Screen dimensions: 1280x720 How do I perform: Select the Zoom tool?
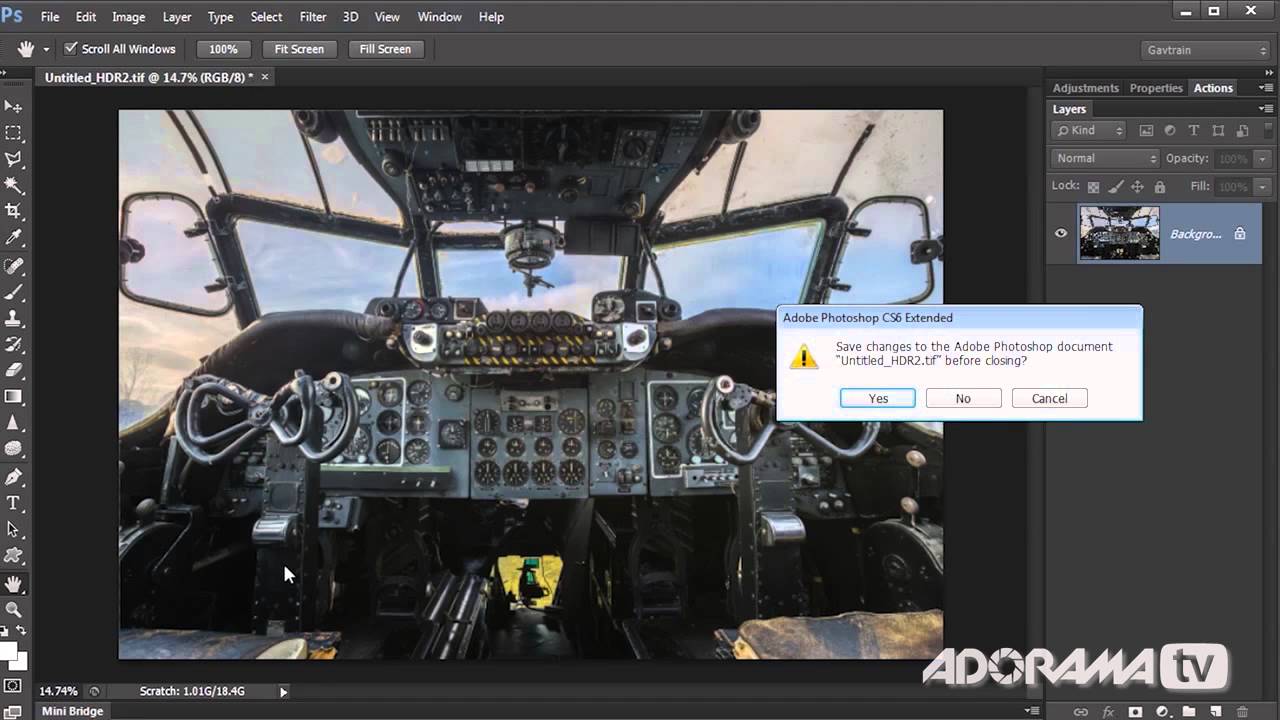point(14,609)
